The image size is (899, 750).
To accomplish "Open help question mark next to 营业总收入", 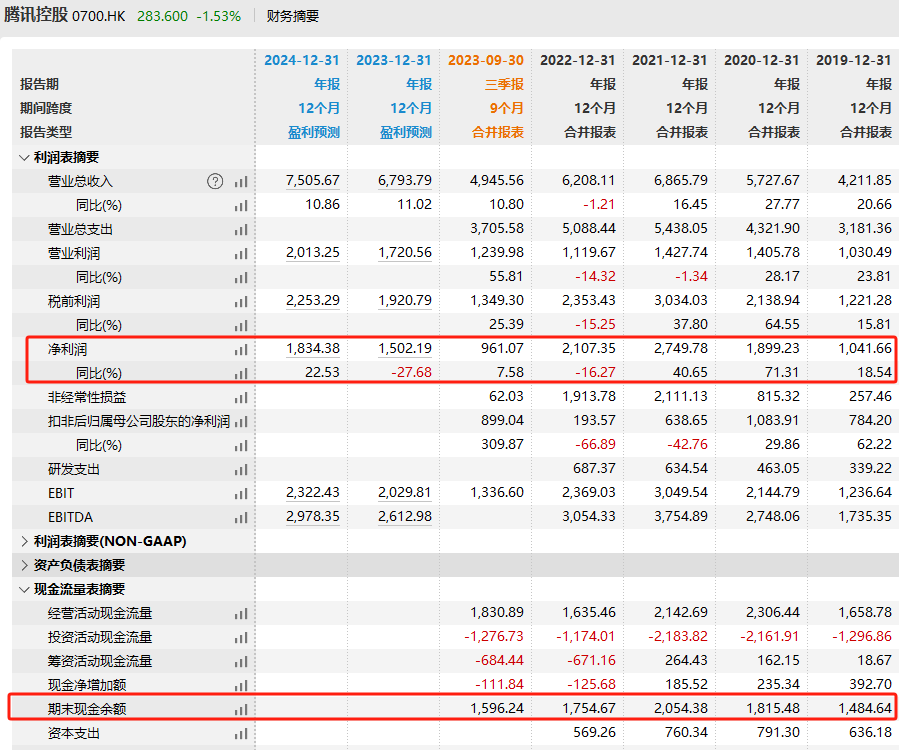I will [215, 181].
